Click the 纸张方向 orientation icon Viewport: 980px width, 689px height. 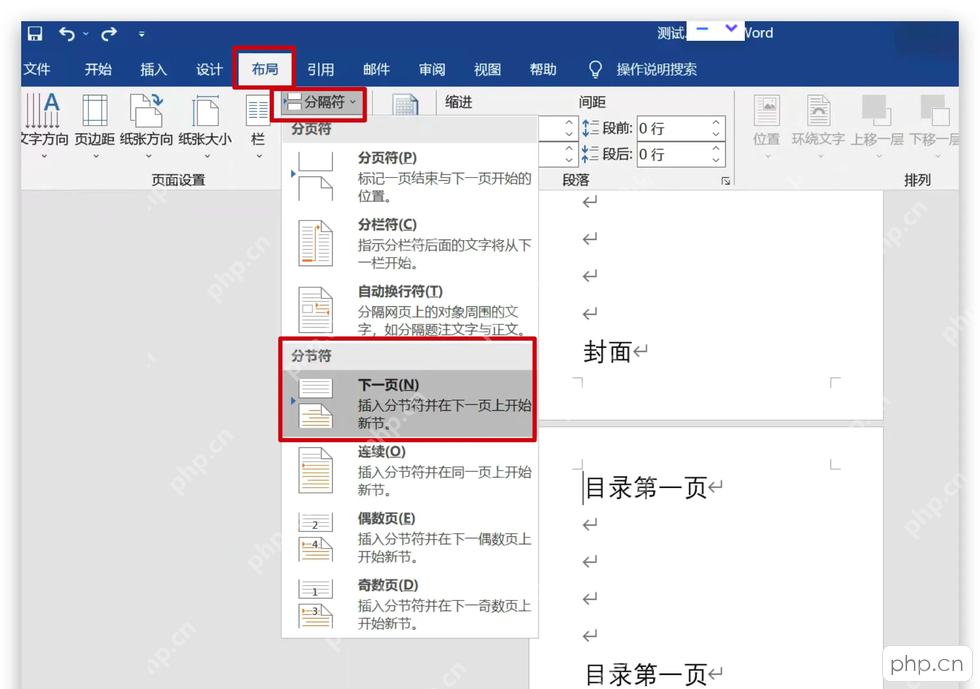(x=146, y=111)
